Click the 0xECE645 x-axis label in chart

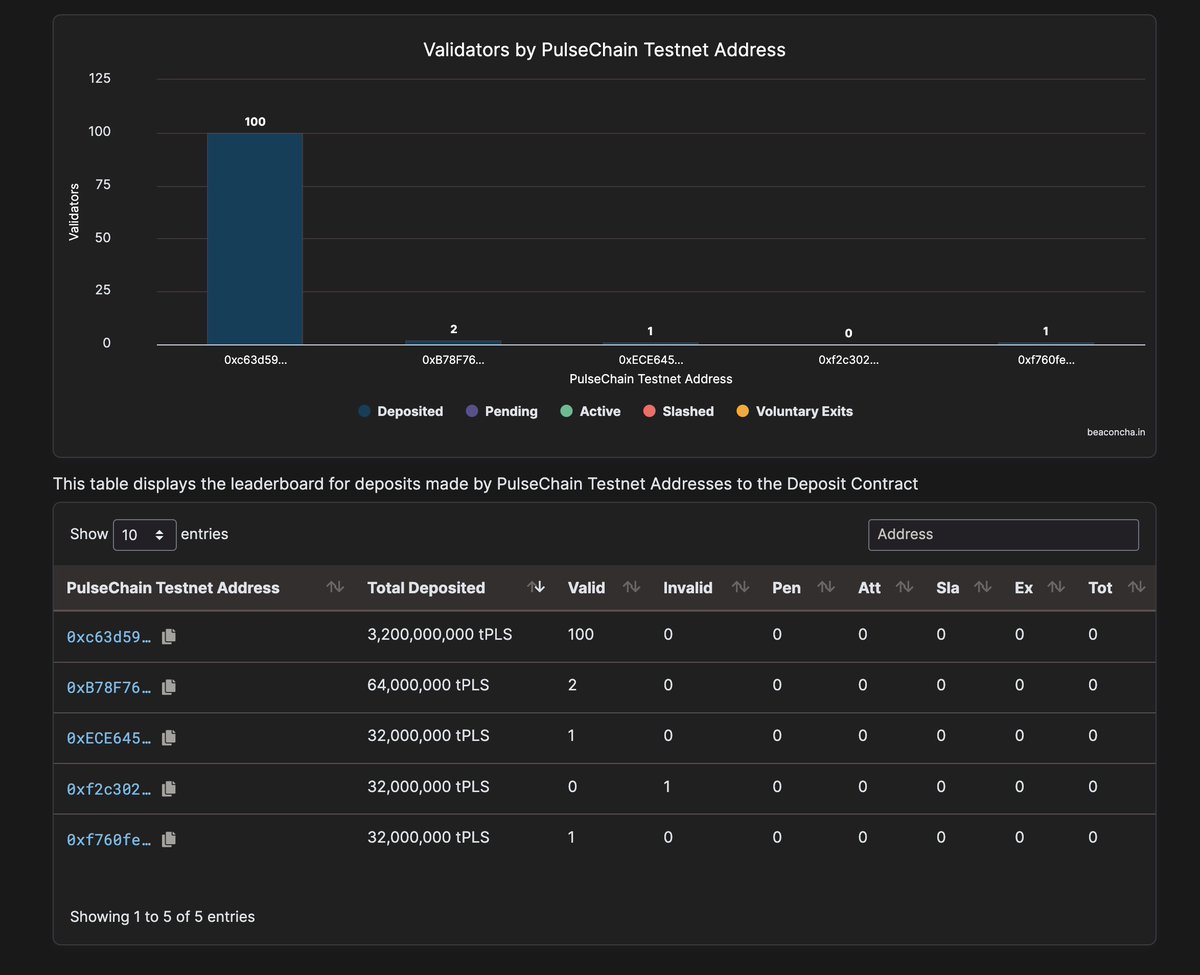[x=651, y=360]
